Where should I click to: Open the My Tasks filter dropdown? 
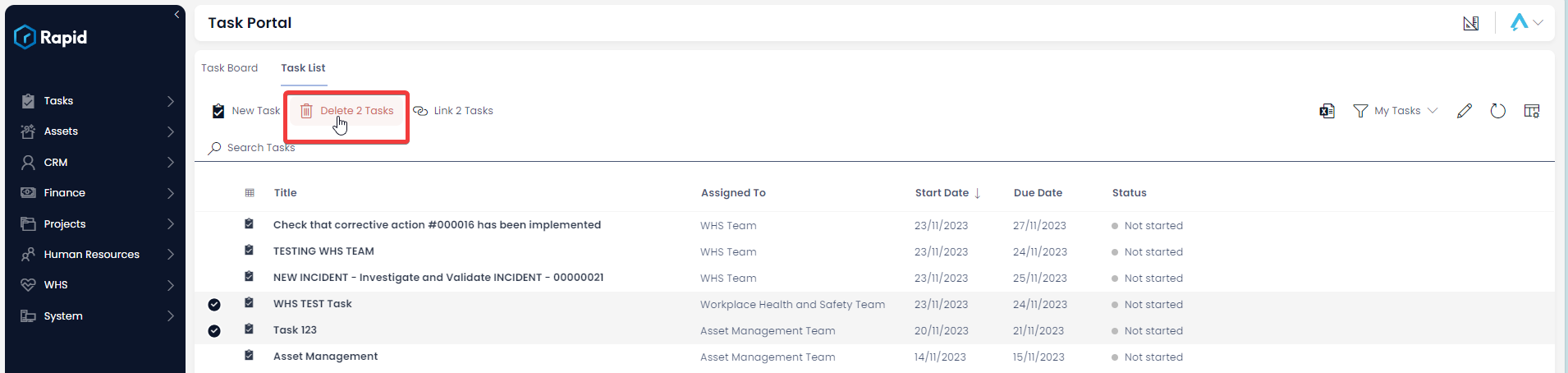(x=1395, y=111)
